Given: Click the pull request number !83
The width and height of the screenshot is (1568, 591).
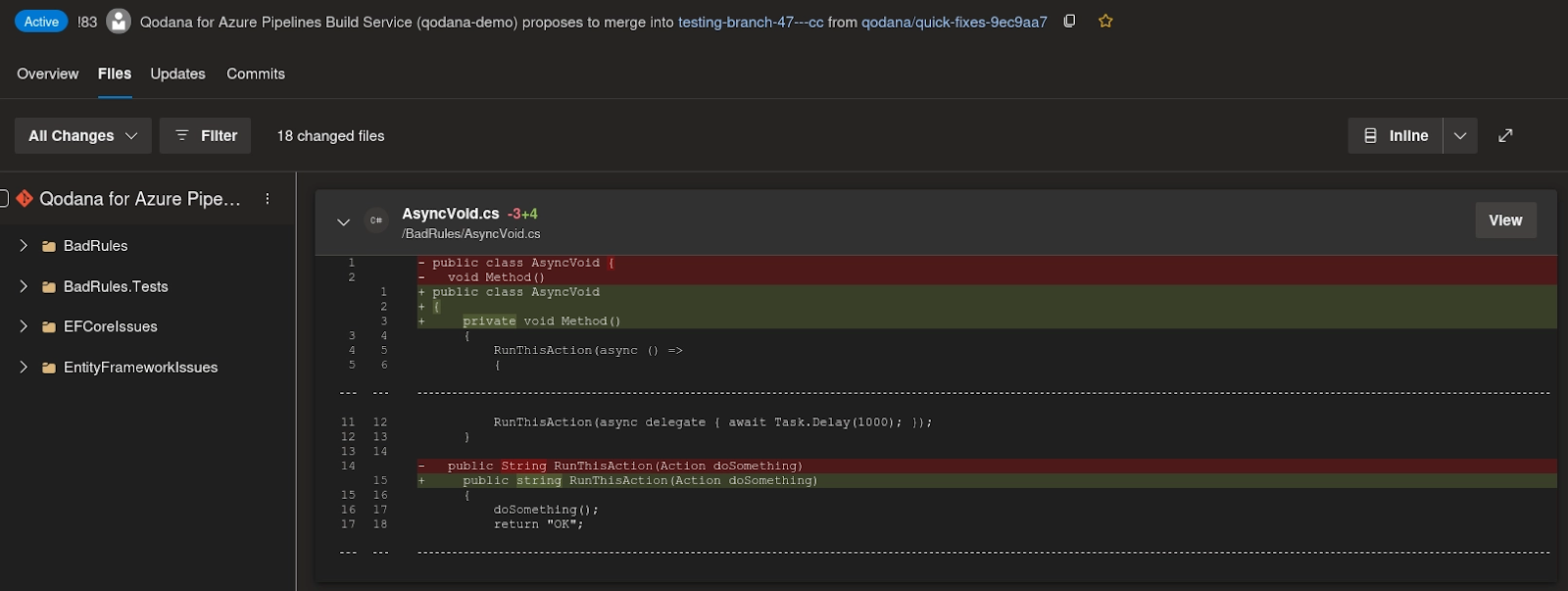Looking at the screenshot, I should pos(87,22).
